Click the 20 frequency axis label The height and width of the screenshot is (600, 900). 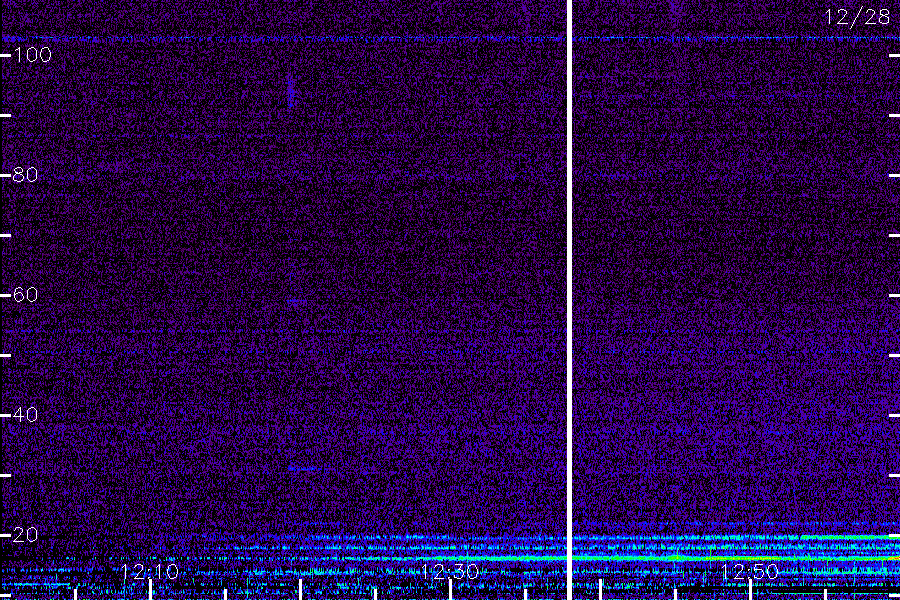pos(25,535)
